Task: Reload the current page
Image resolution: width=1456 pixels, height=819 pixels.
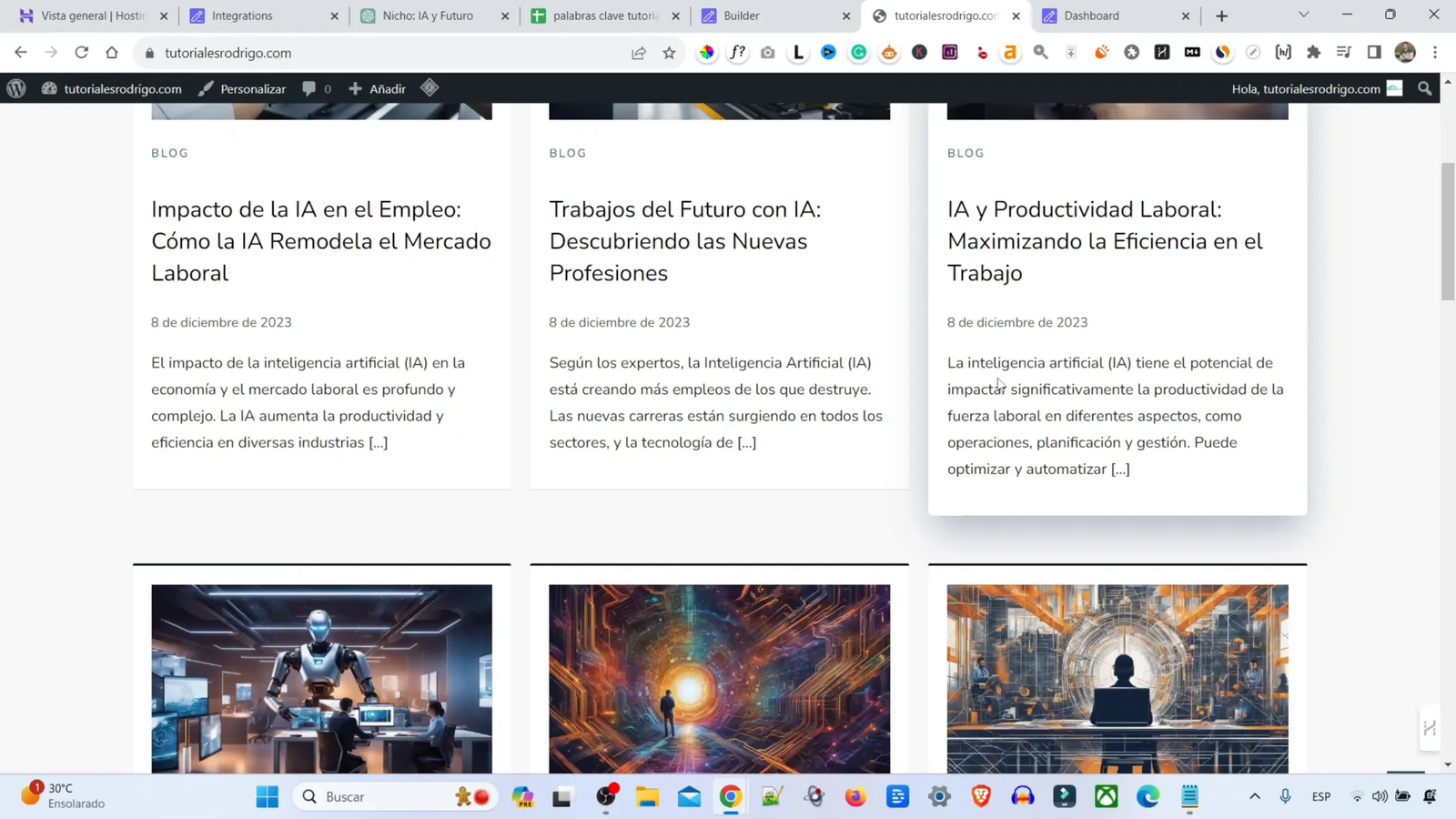Action: click(x=81, y=52)
